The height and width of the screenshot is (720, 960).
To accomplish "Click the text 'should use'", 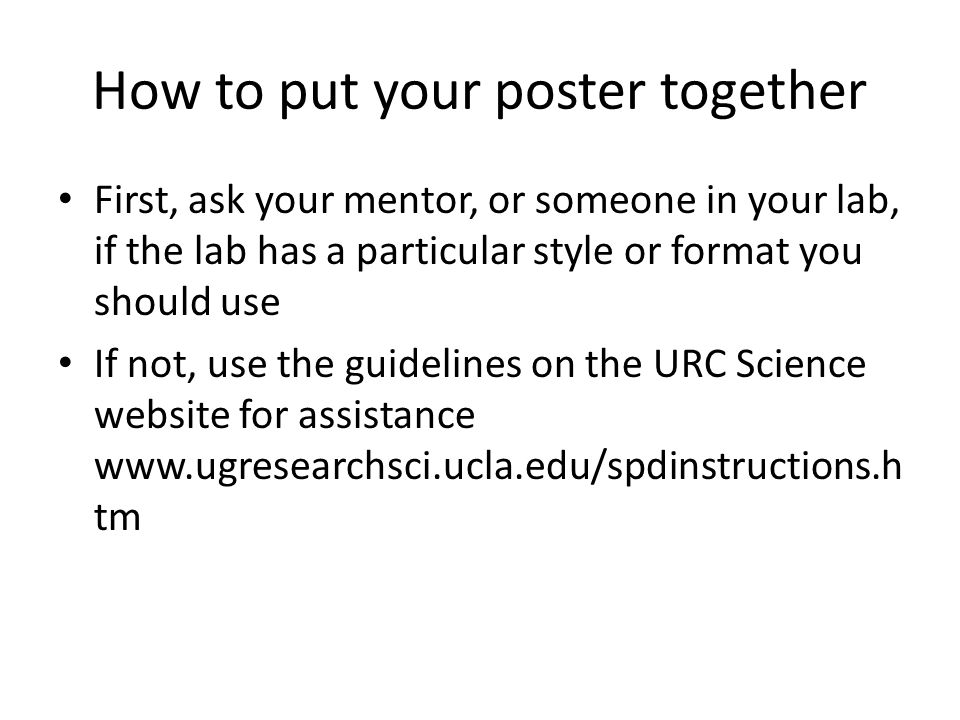I will 187,302.
